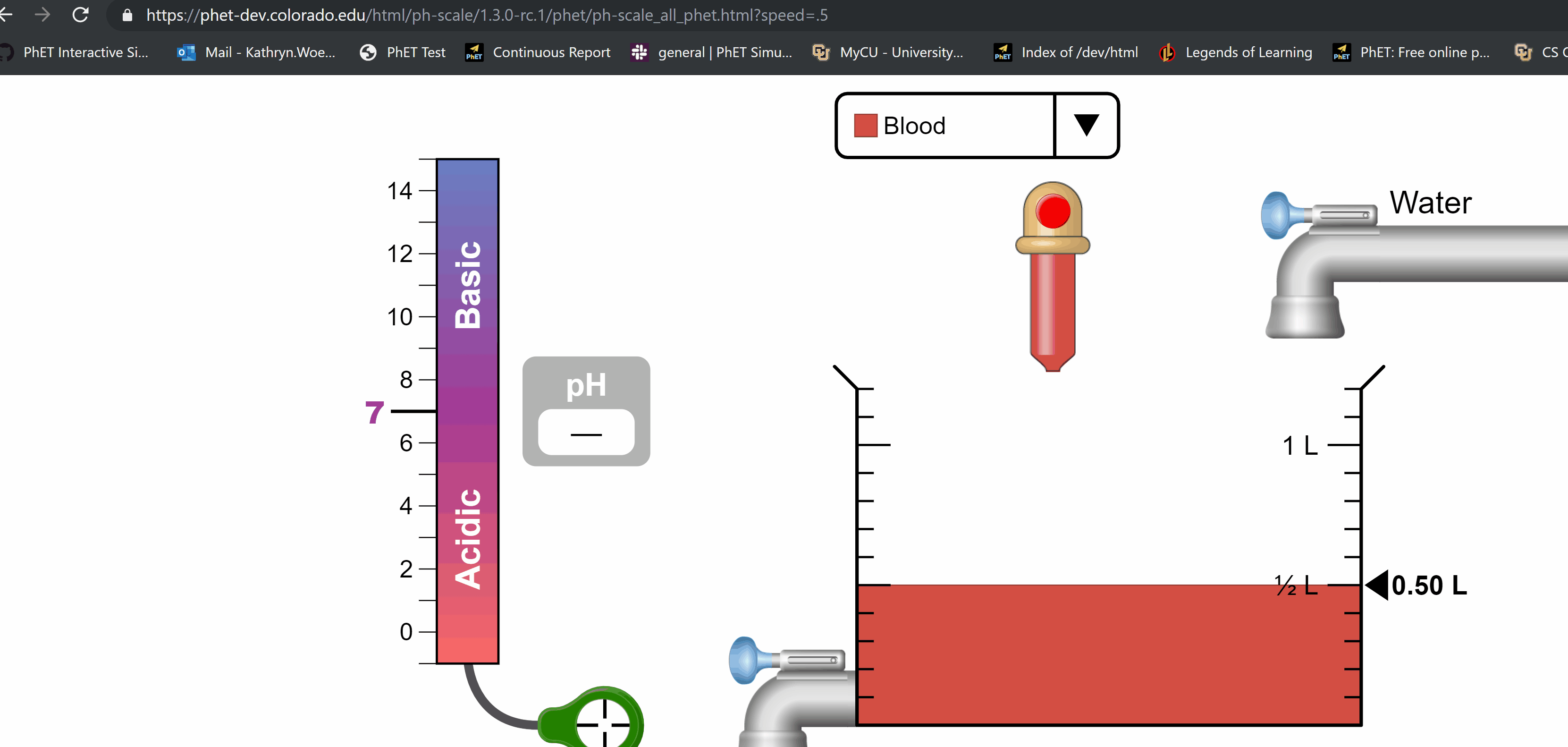Click the Legends of Learning bookmark icon
Viewport: 1568px width, 747px height.
(x=1167, y=52)
